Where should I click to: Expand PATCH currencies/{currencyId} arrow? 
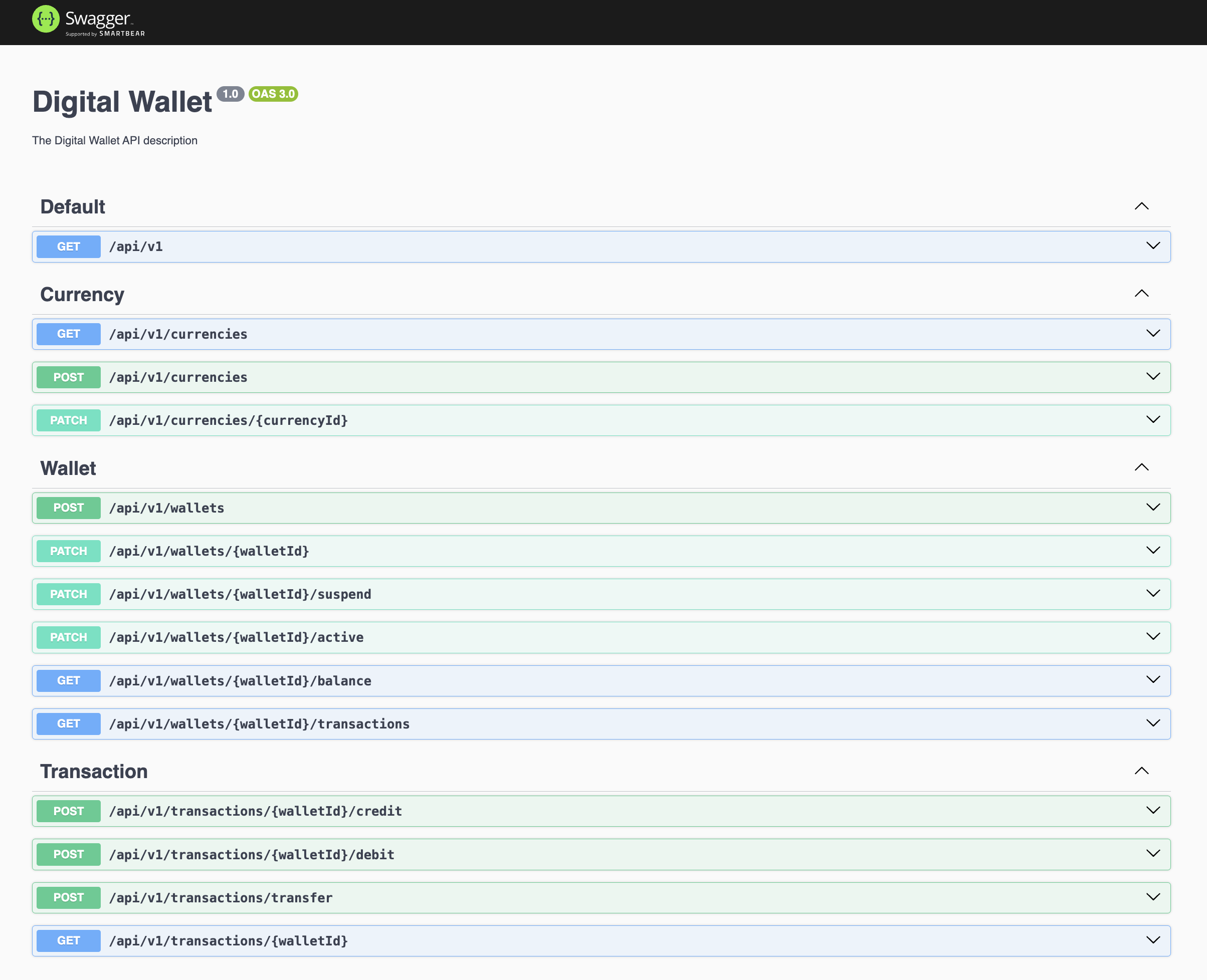pos(1153,420)
